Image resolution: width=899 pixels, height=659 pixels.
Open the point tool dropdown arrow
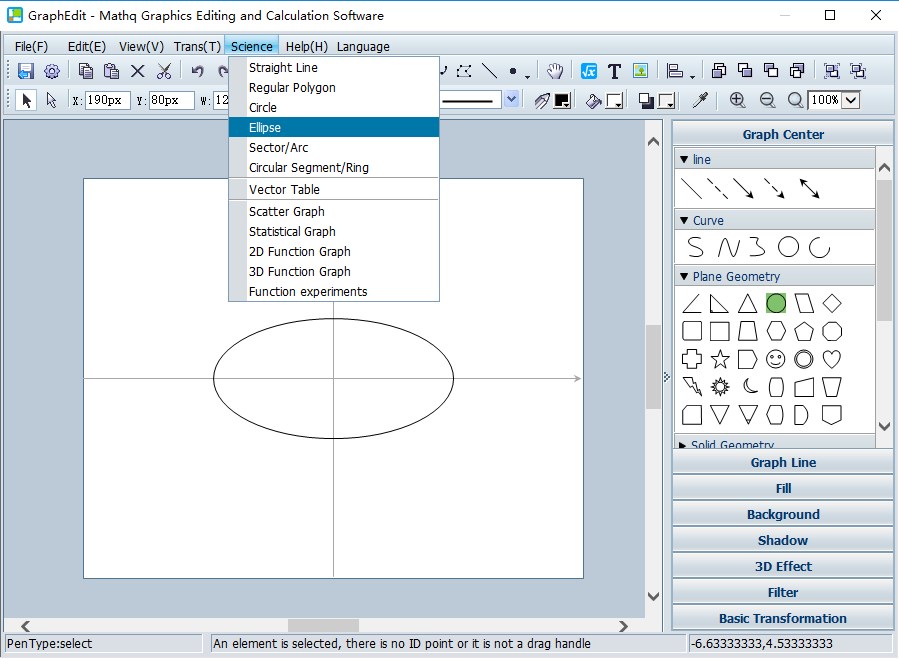(x=527, y=76)
